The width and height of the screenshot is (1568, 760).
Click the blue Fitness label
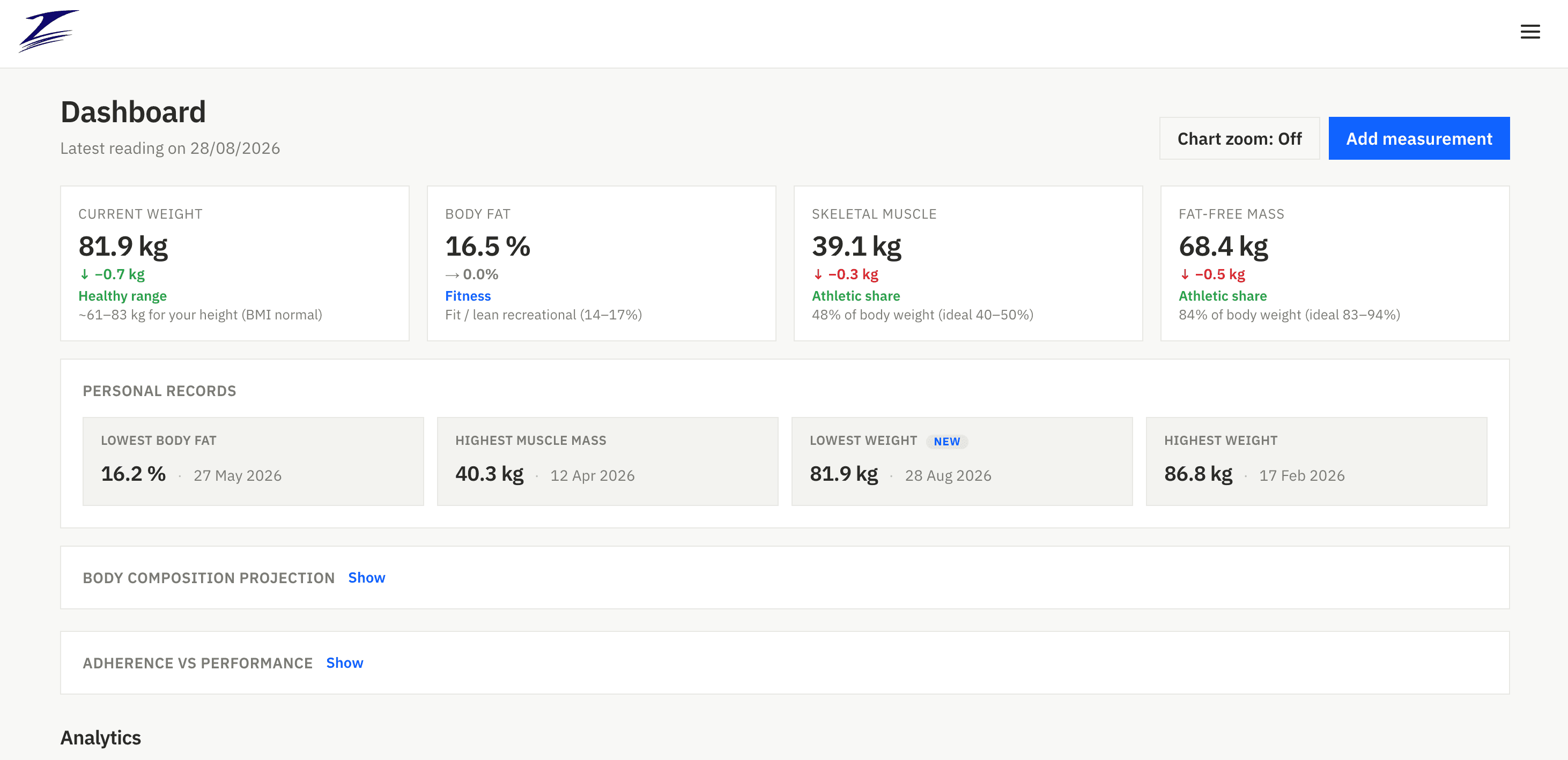tap(468, 296)
